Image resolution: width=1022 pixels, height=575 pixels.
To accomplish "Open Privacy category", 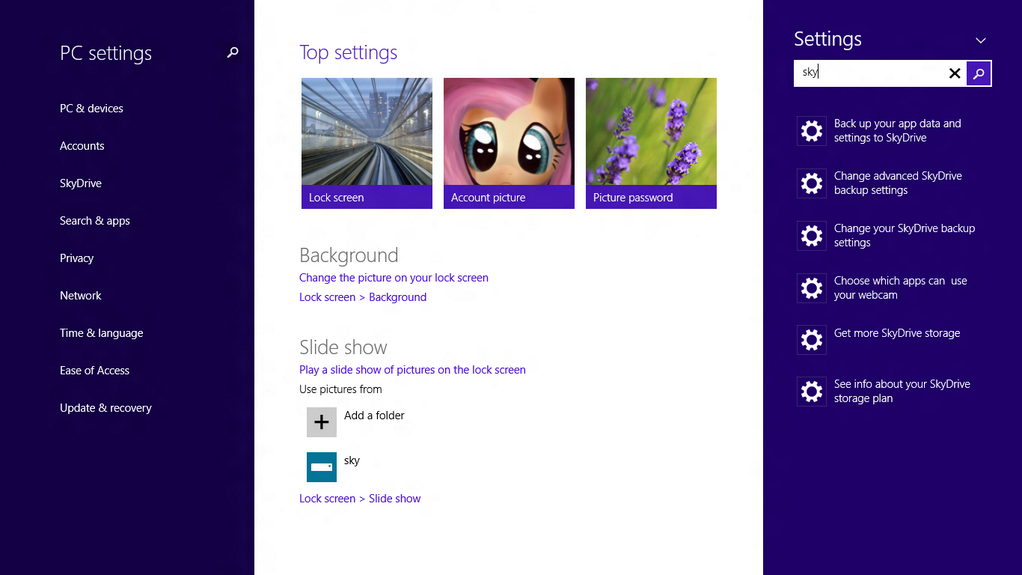I will point(76,258).
